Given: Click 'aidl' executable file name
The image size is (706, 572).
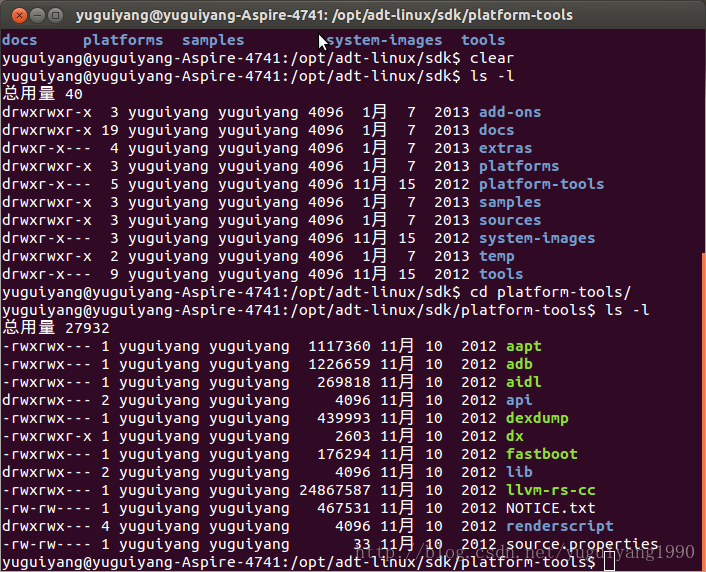Looking at the screenshot, I should point(523,382).
